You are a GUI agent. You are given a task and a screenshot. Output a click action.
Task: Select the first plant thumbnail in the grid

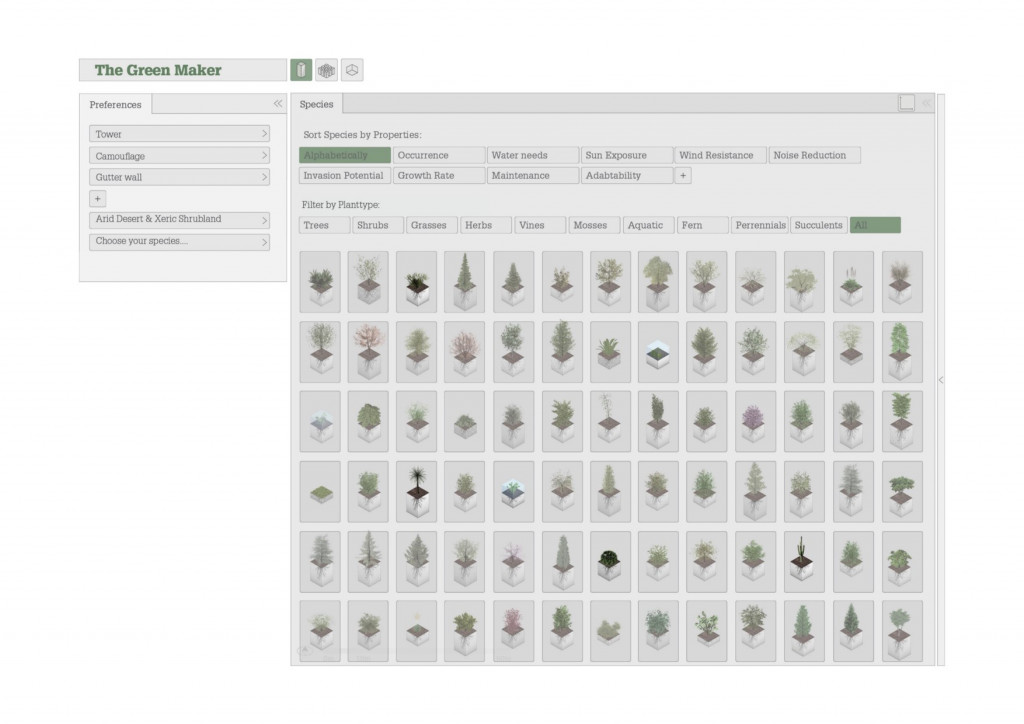(320, 282)
